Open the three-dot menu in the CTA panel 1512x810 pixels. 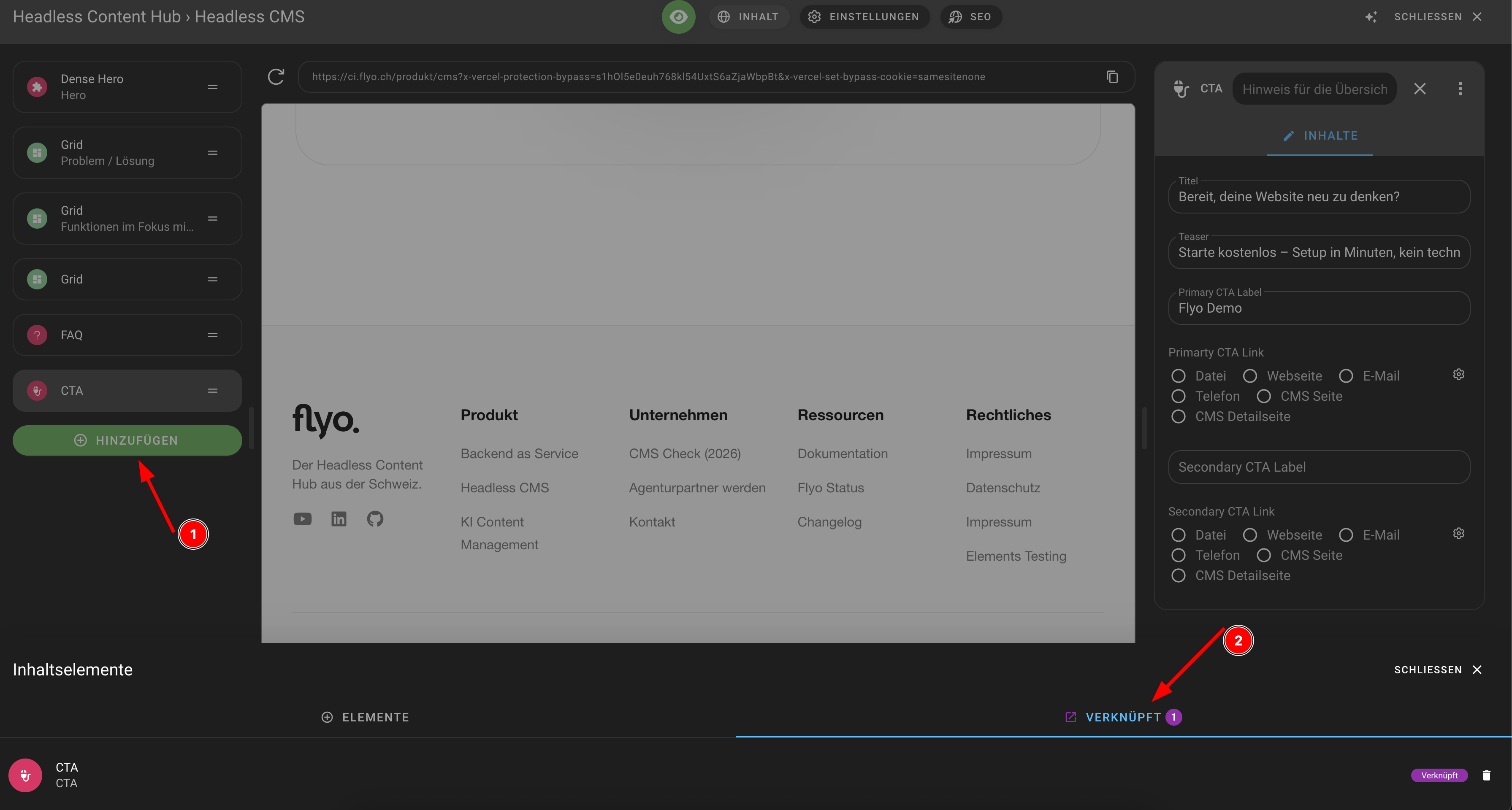point(1461,88)
